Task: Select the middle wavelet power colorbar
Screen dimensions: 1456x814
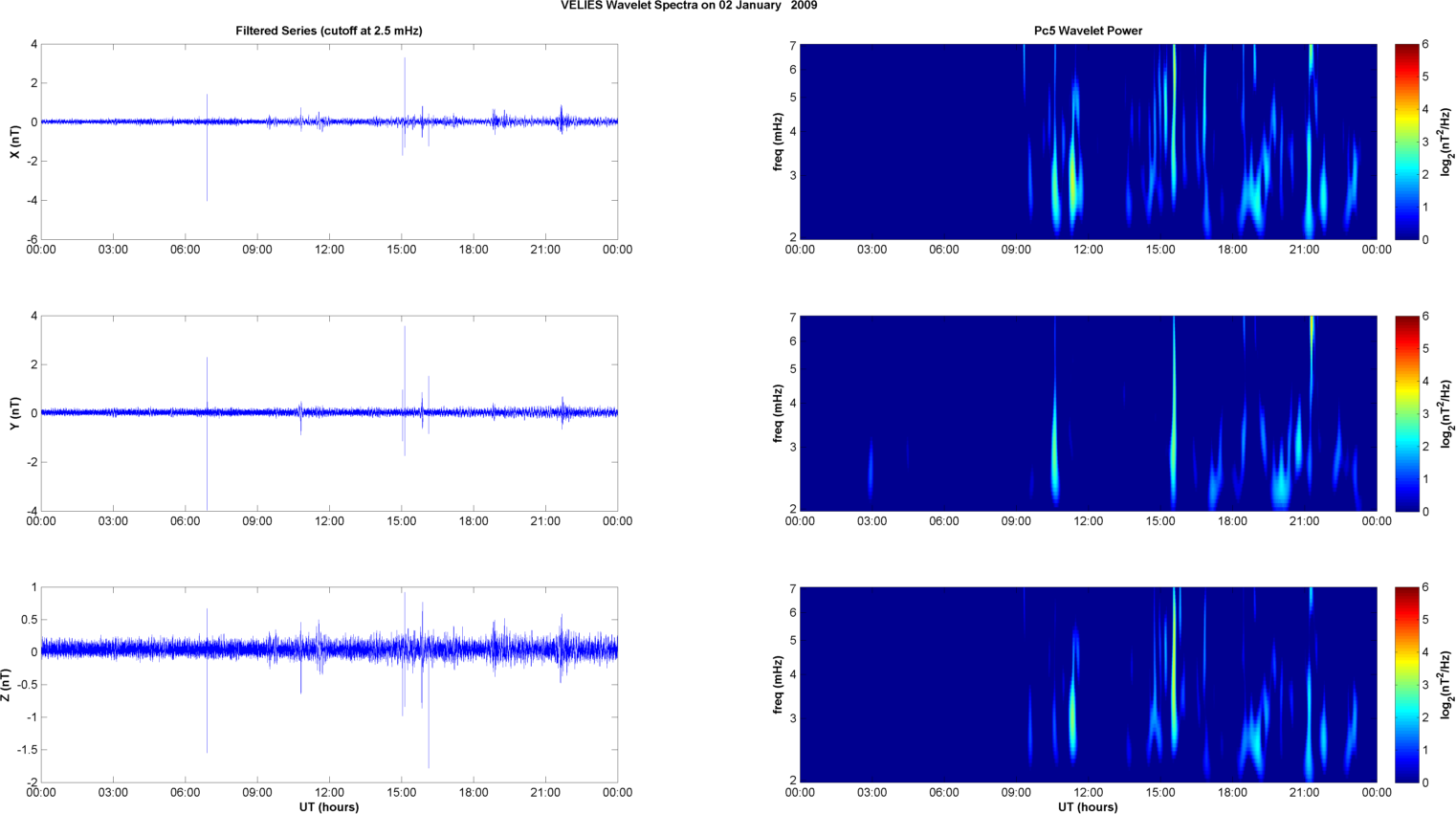Action: click(x=1406, y=413)
